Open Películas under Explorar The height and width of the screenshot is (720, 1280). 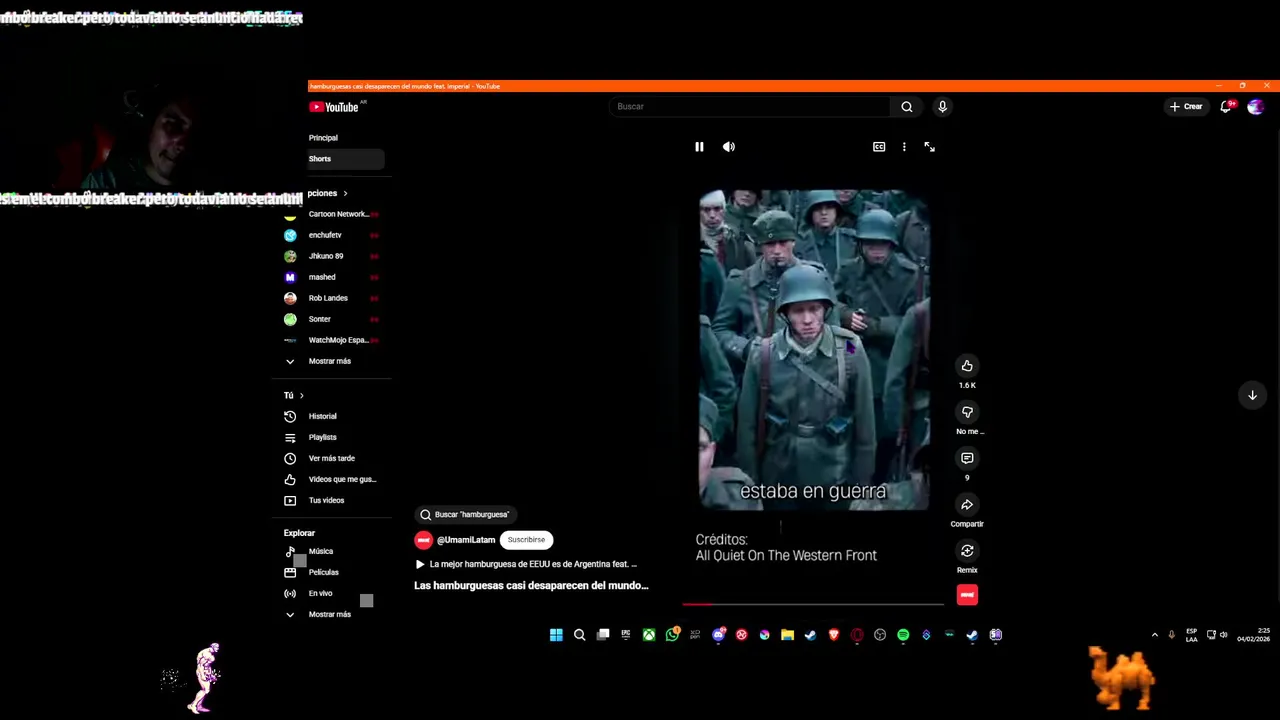click(x=323, y=572)
